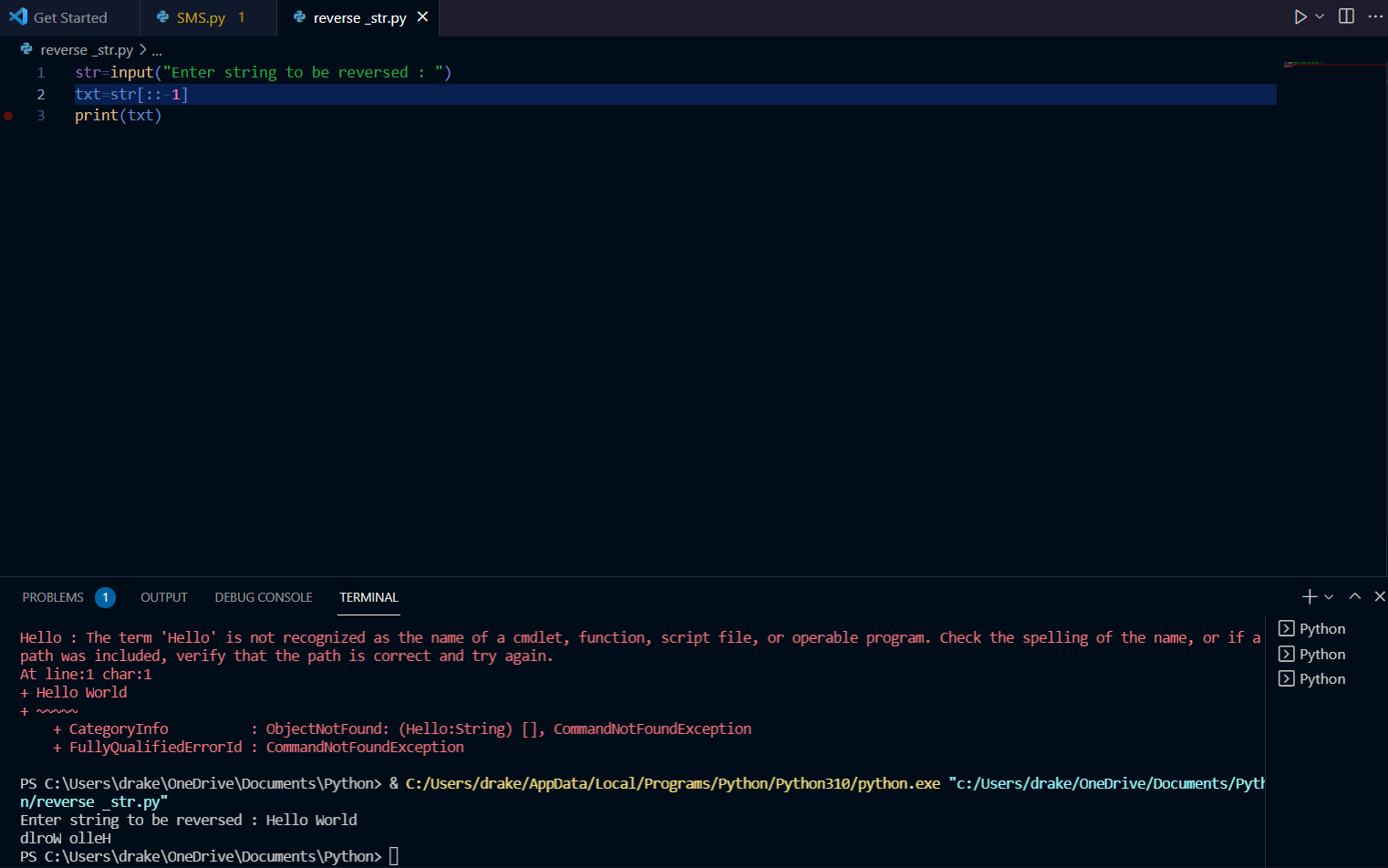Open the Get Started tab
The height and width of the screenshot is (868, 1388).
click(x=70, y=17)
